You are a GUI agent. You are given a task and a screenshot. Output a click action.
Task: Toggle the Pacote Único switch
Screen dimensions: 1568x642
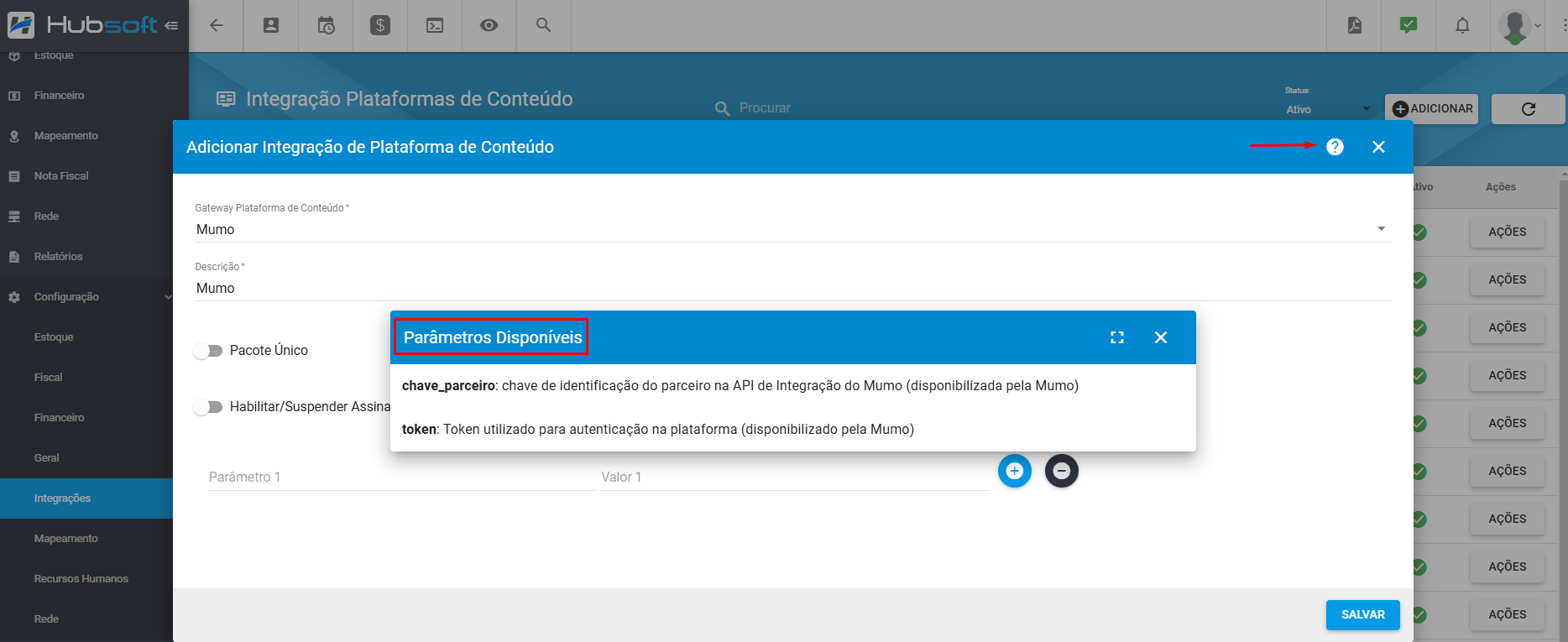tap(207, 351)
